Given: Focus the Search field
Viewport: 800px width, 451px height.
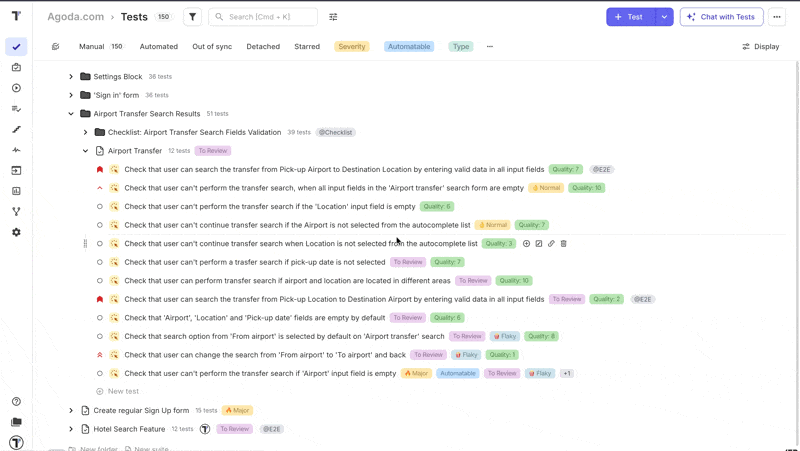Looking at the screenshot, I should 263,17.
